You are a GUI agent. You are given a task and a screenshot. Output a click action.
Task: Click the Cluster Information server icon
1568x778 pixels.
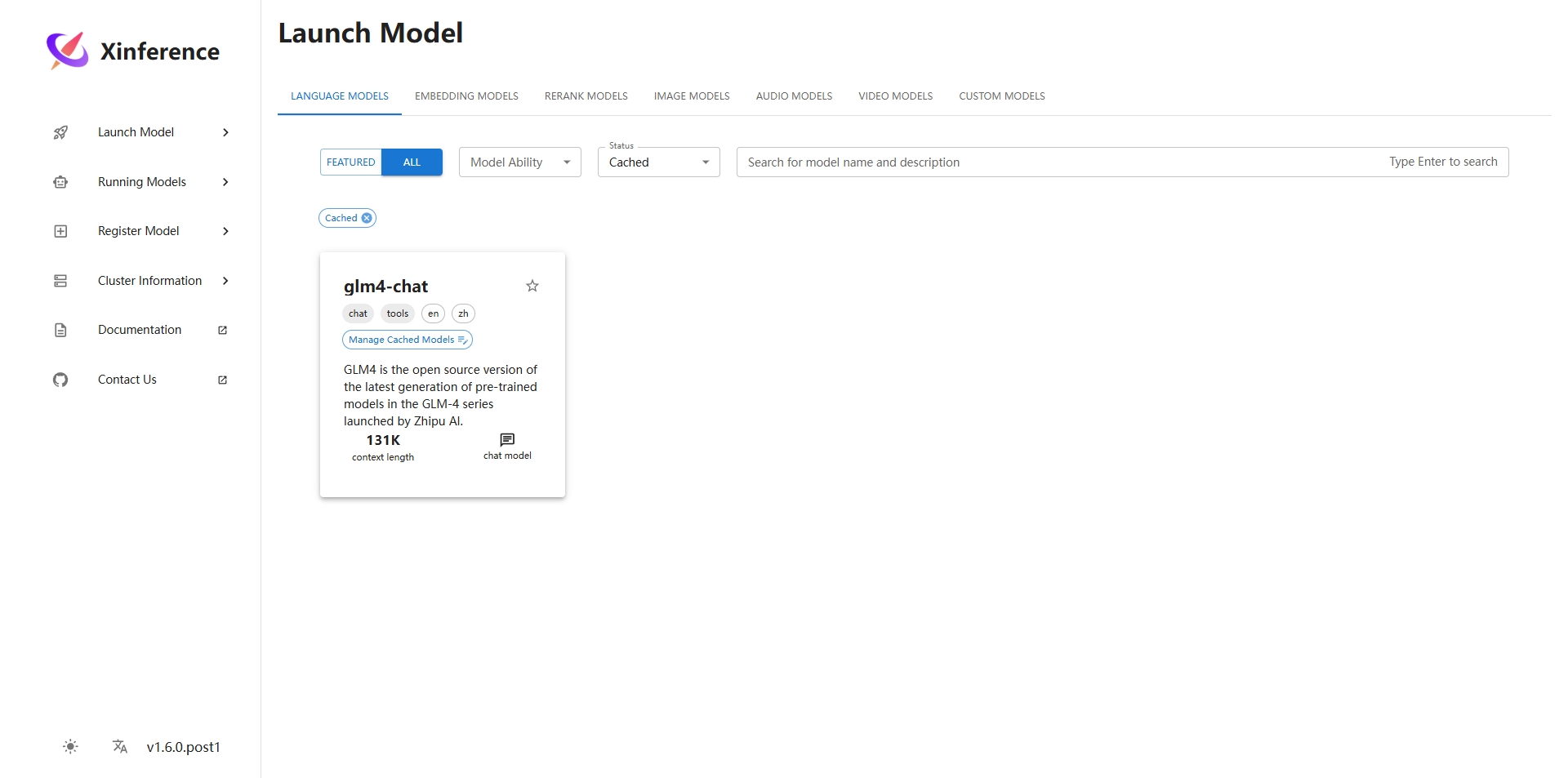point(60,281)
